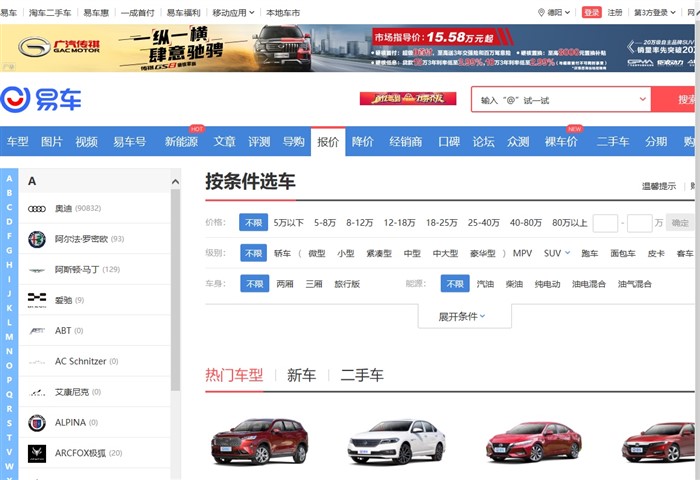Click the location pin icon near 德阳
This screenshot has width=700, height=480.
point(541,13)
